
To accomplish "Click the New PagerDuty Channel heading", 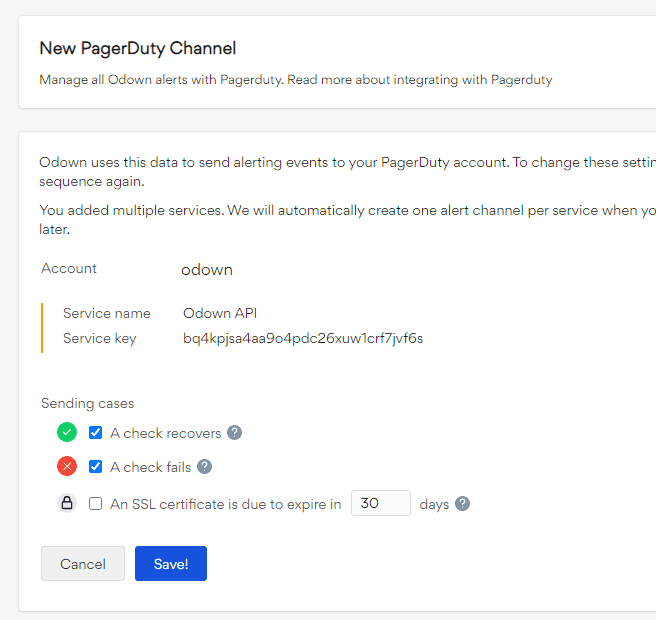I will pyautogui.click(x=137, y=48).
